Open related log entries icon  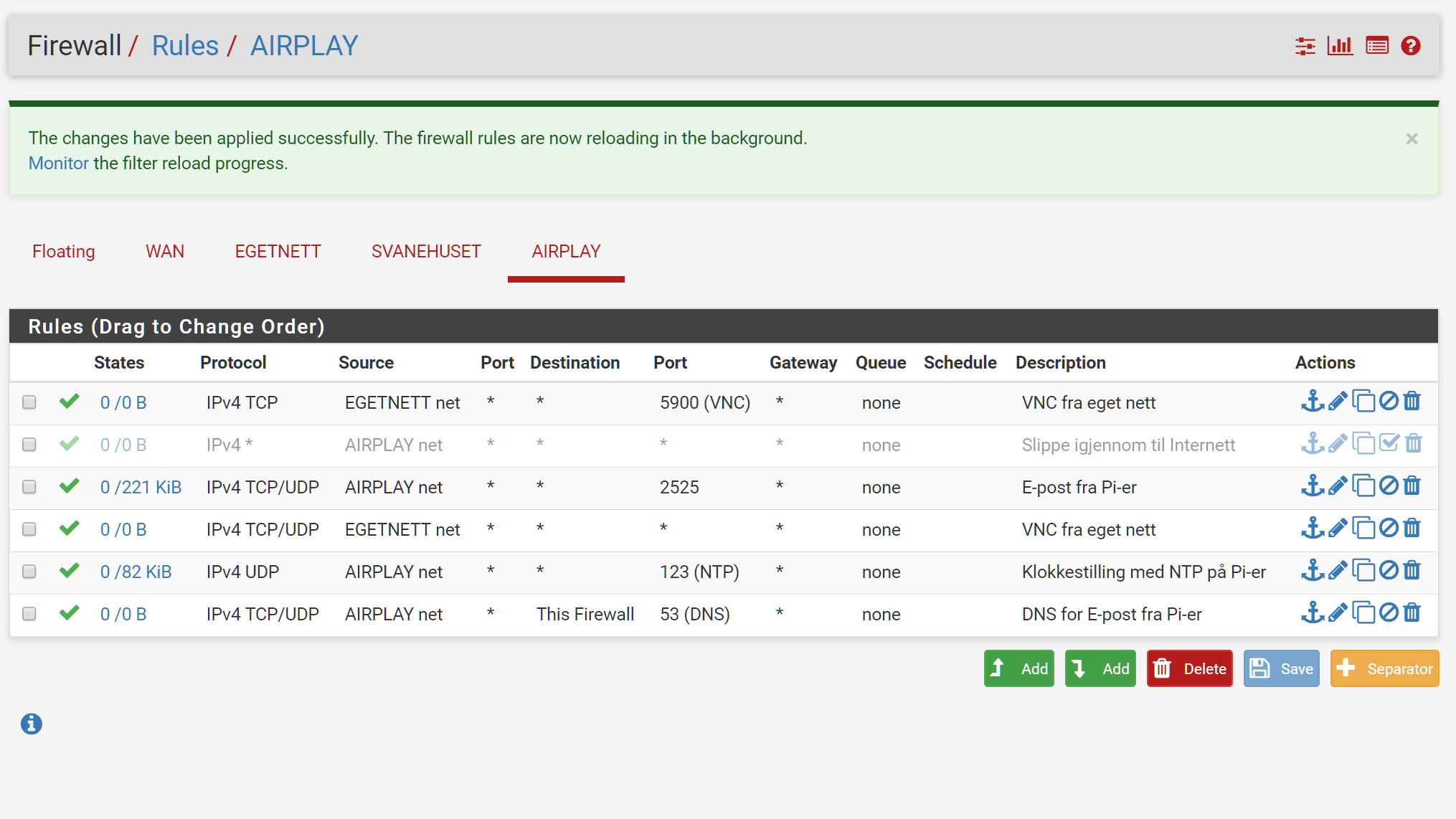click(1376, 46)
